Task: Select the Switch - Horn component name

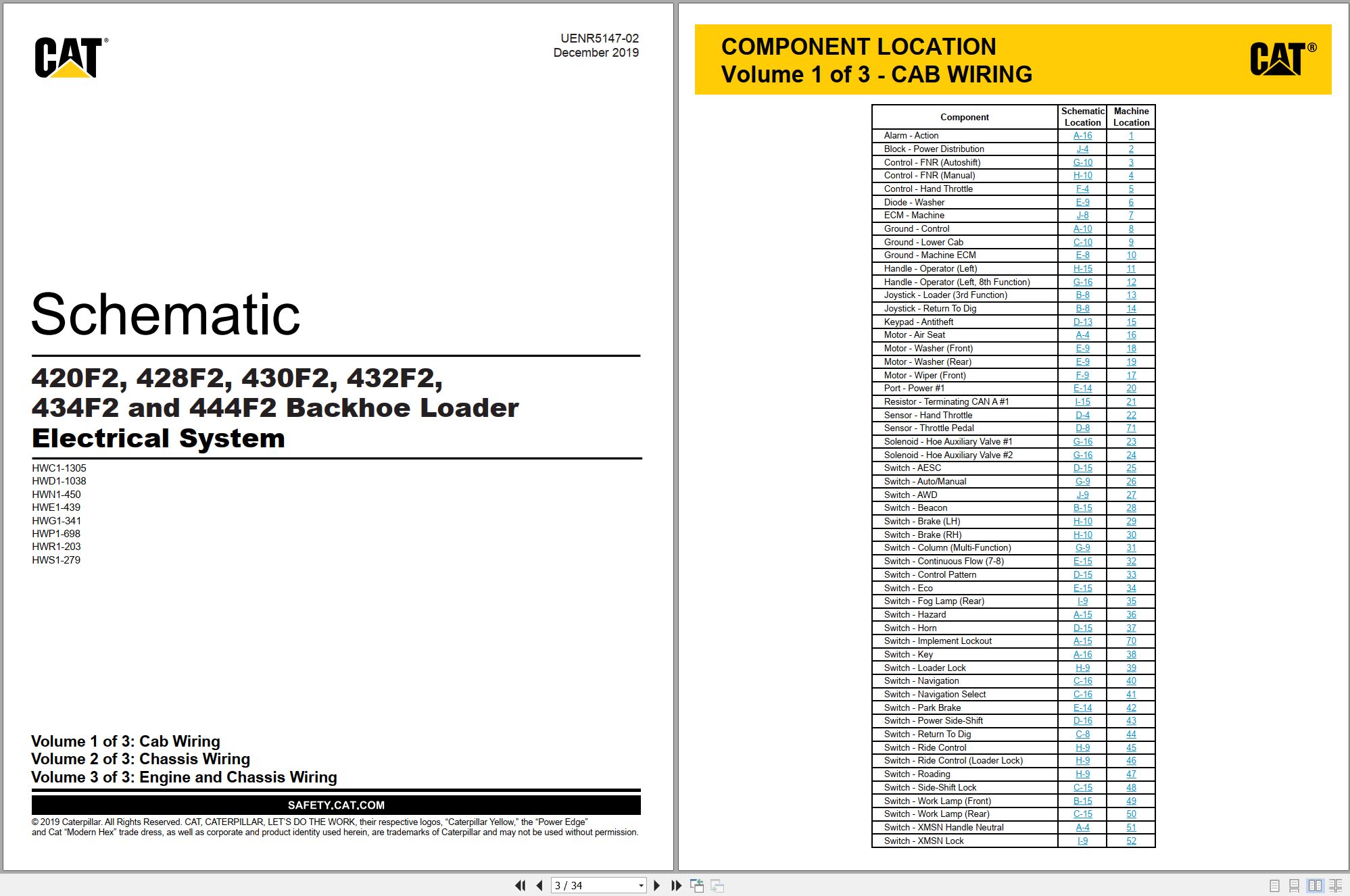Action: (x=910, y=628)
